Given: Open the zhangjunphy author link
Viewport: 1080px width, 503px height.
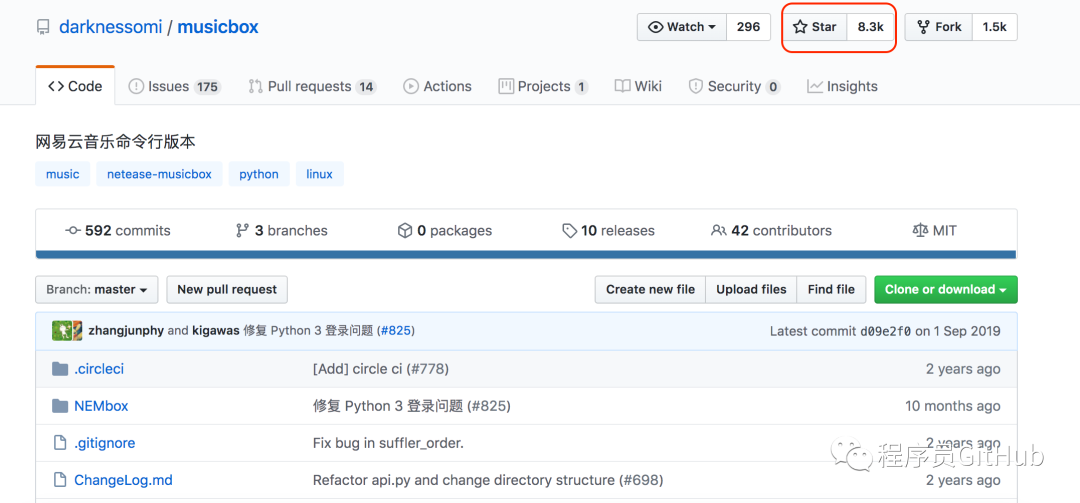Looking at the screenshot, I should point(126,331).
